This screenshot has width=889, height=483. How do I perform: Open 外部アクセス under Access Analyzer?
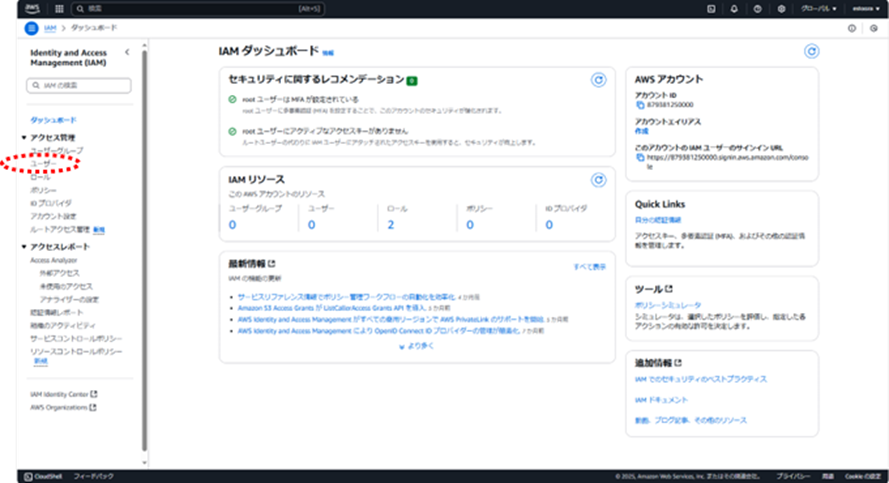(x=59, y=273)
